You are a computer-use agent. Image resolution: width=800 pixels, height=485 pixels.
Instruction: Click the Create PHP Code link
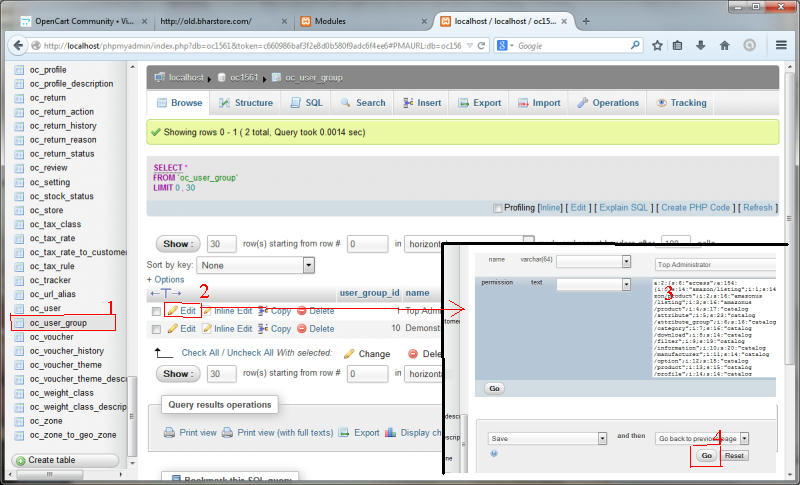tap(695, 208)
